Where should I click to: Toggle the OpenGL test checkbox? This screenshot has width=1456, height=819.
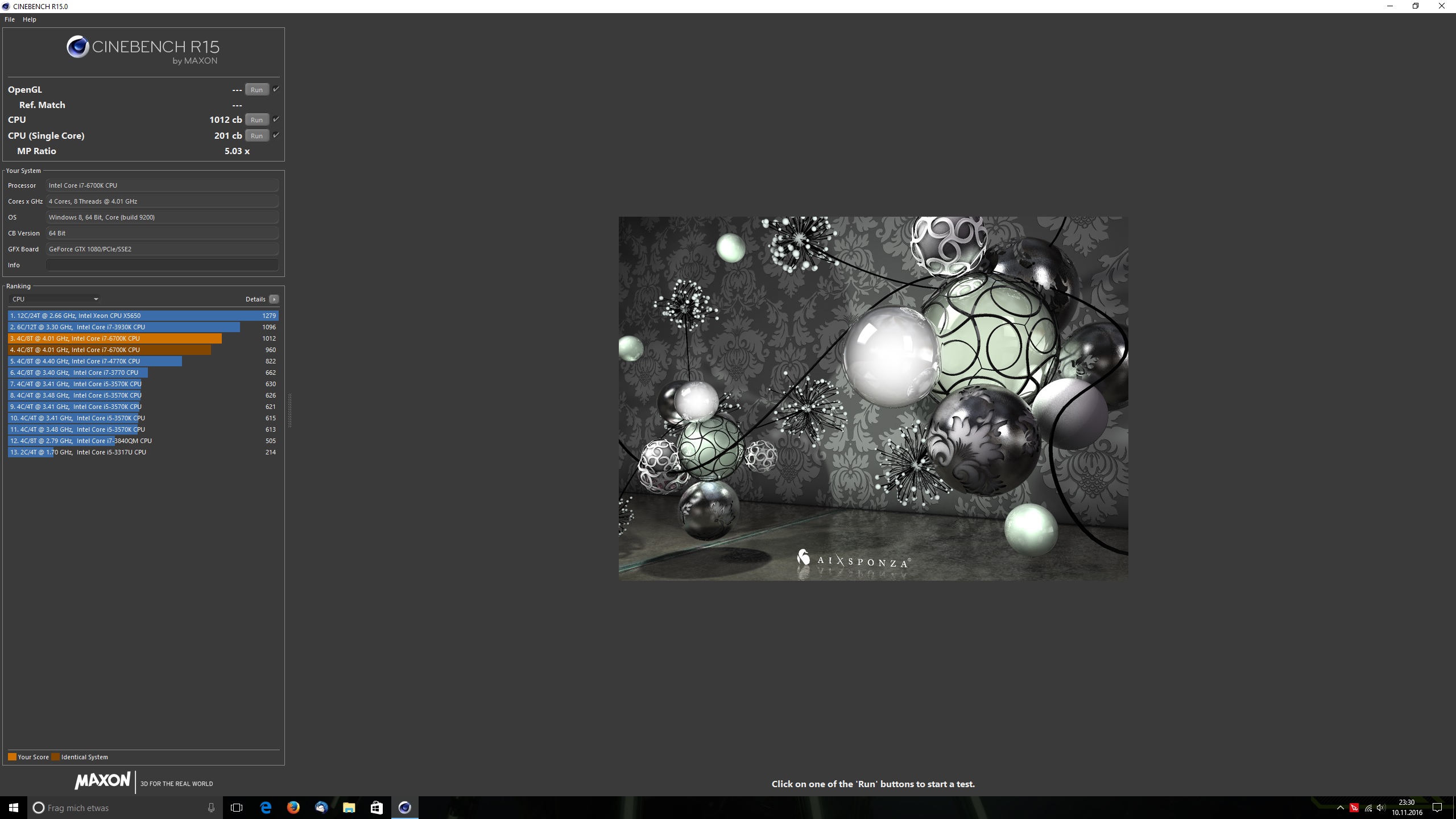(276, 89)
